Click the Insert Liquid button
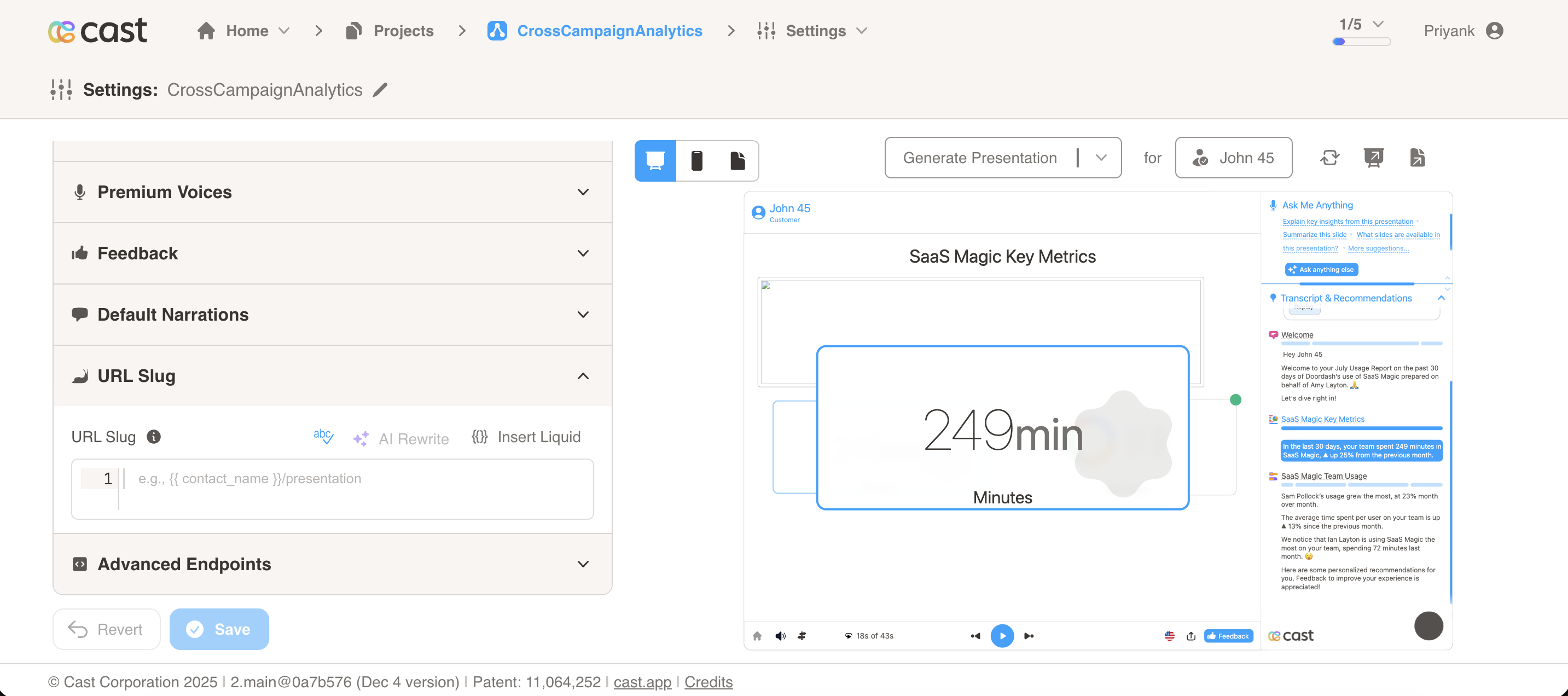The image size is (1568, 696). (526, 437)
